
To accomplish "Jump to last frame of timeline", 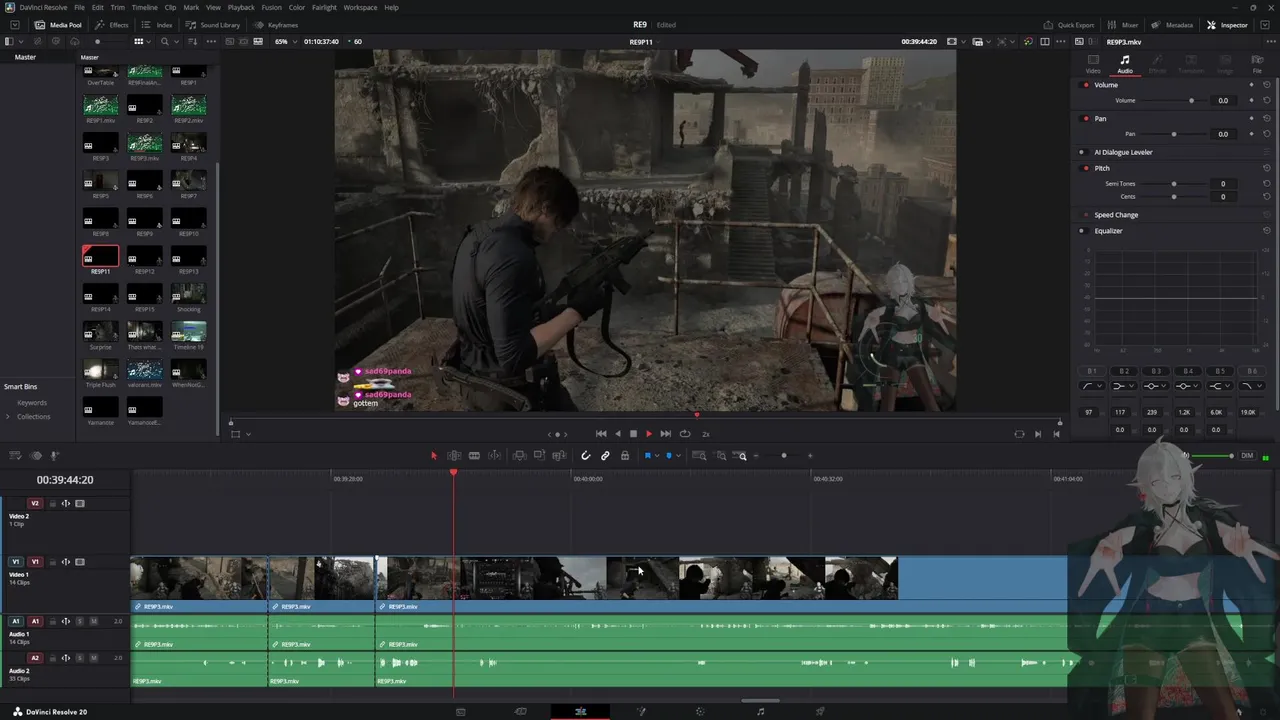I will (666, 434).
